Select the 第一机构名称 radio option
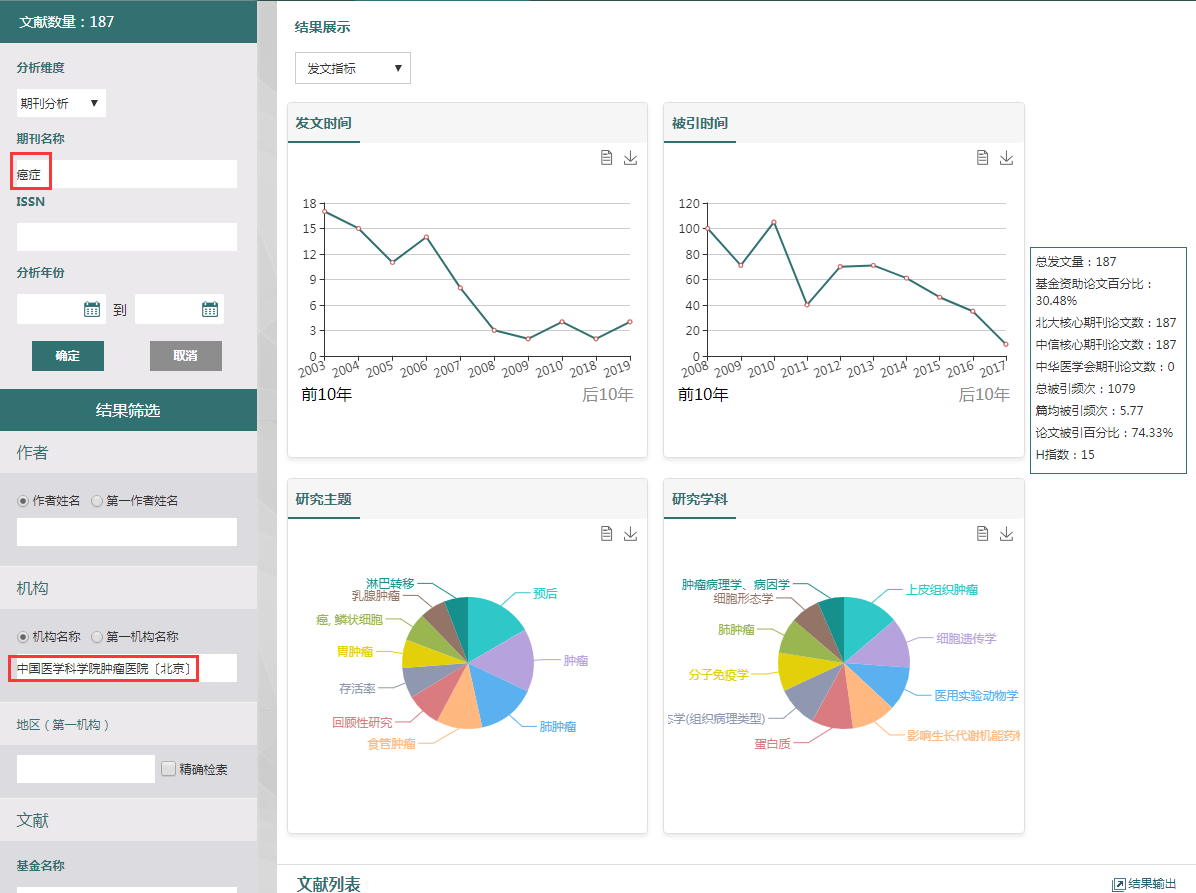 point(97,637)
